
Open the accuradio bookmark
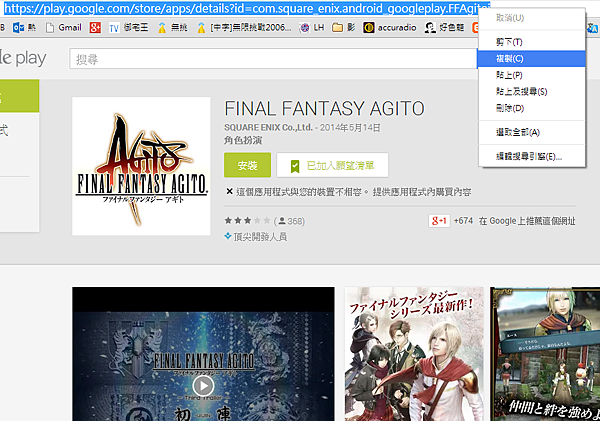390,28
